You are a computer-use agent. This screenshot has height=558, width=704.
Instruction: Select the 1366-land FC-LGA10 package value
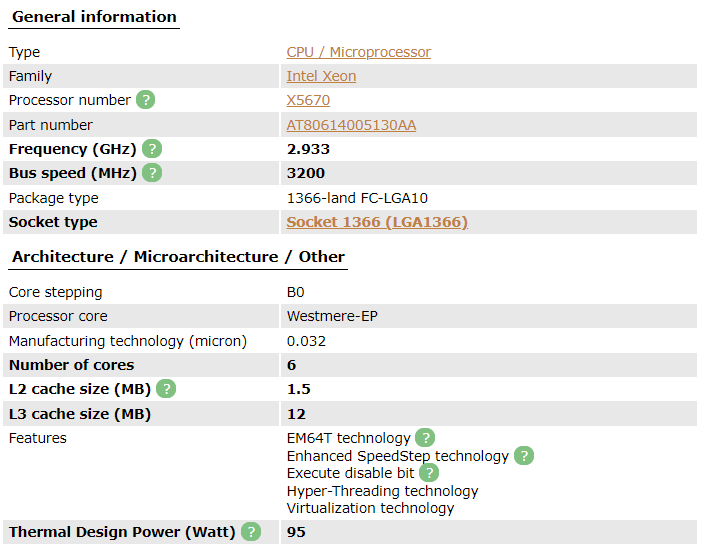[357, 198]
